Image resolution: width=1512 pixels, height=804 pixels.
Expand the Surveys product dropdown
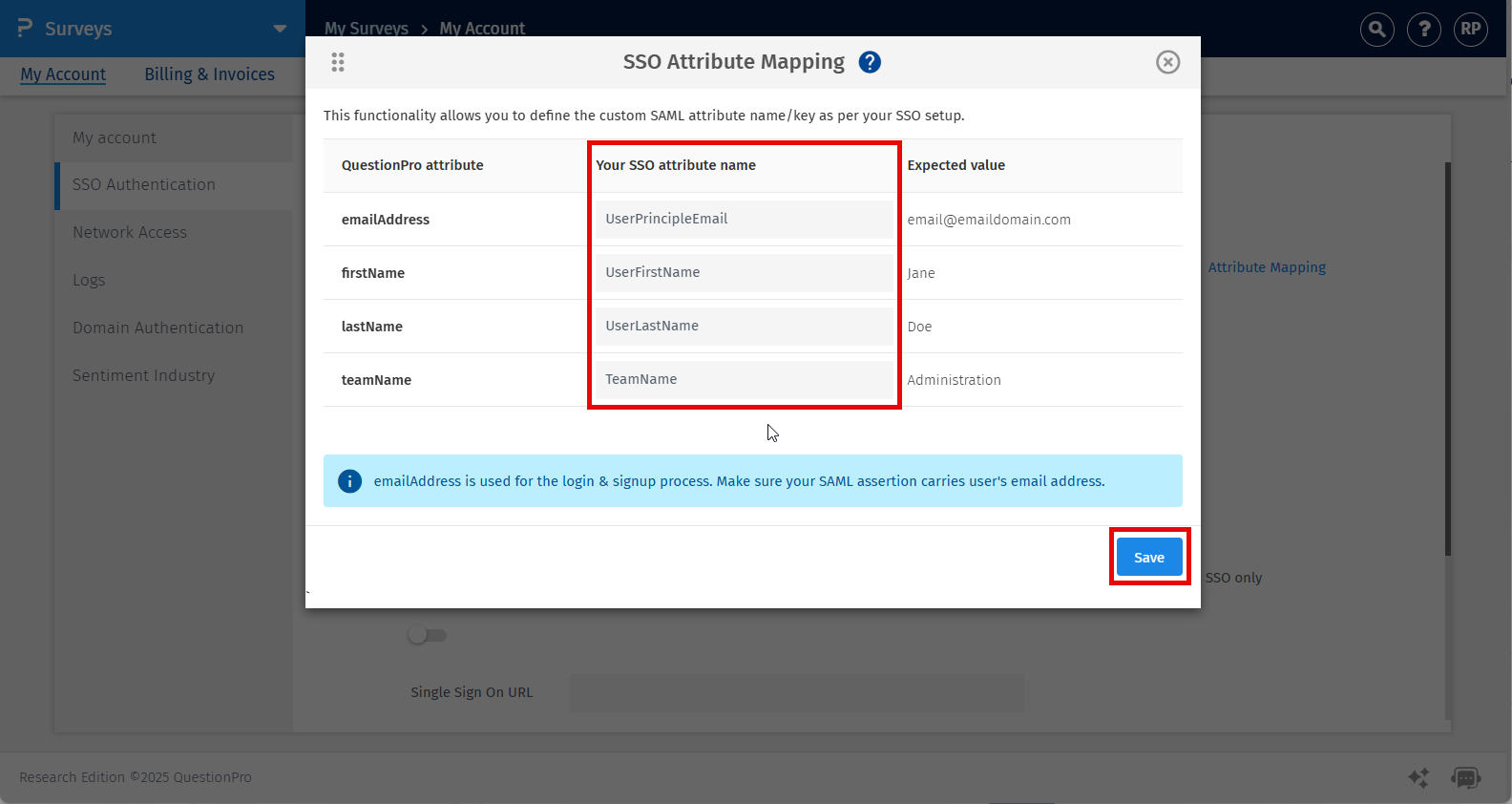pyautogui.click(x=280, y=29)
